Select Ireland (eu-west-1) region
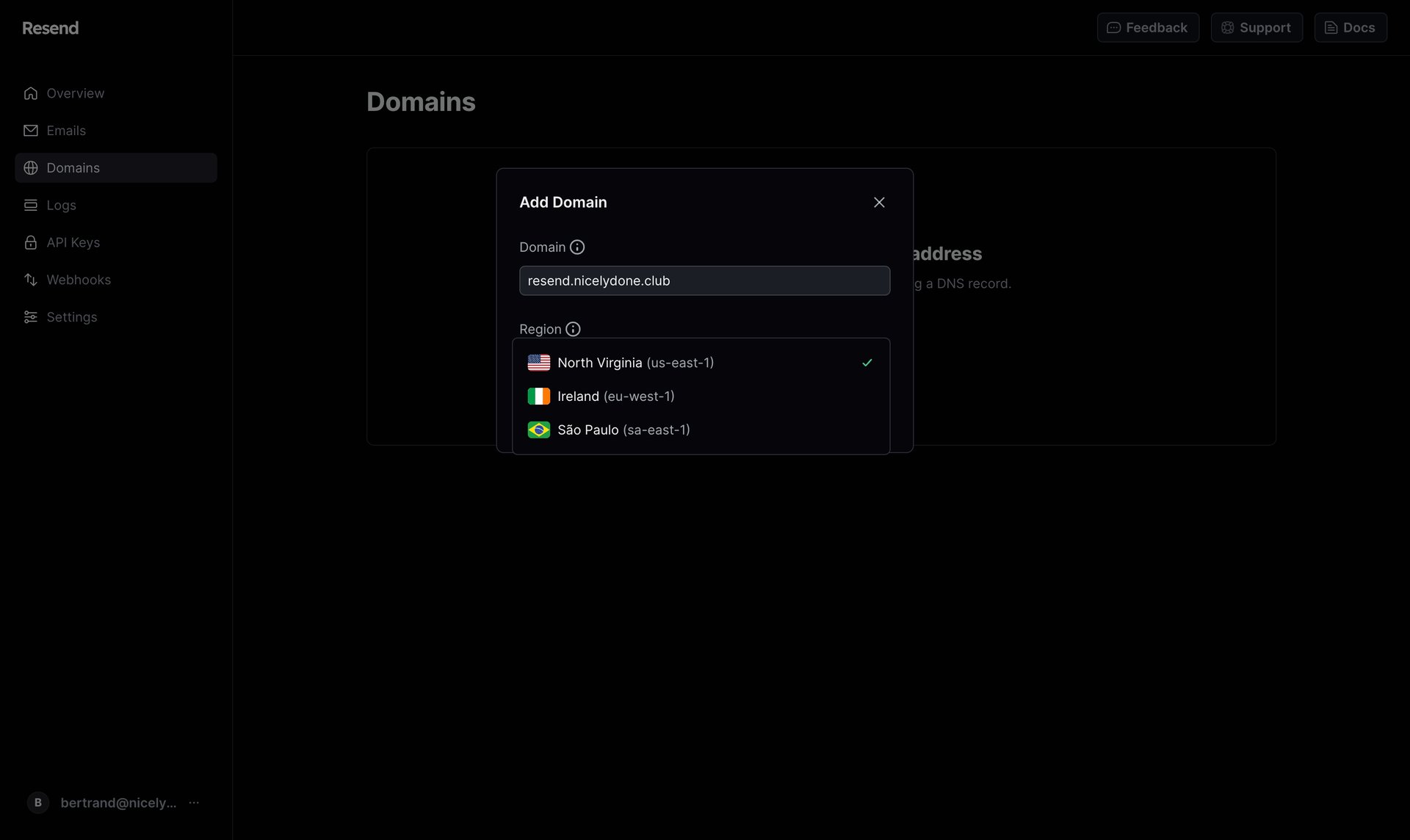The width and height of the screenshot is (1410, 840). click(x=616, y=396)
